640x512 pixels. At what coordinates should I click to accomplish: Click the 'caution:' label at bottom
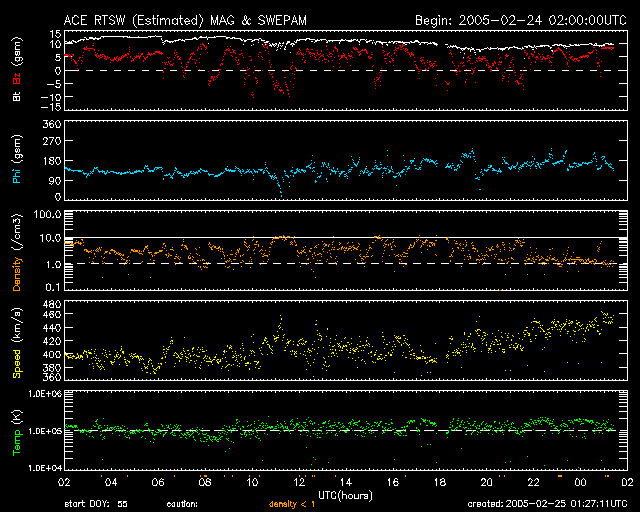pos(183,504)
